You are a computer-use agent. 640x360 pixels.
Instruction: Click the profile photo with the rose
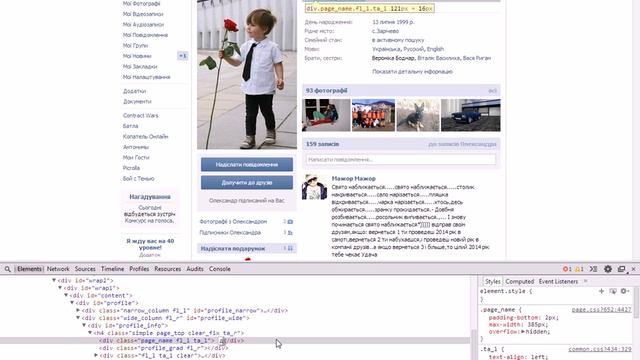pyautogui.click(x=247, y=74)
